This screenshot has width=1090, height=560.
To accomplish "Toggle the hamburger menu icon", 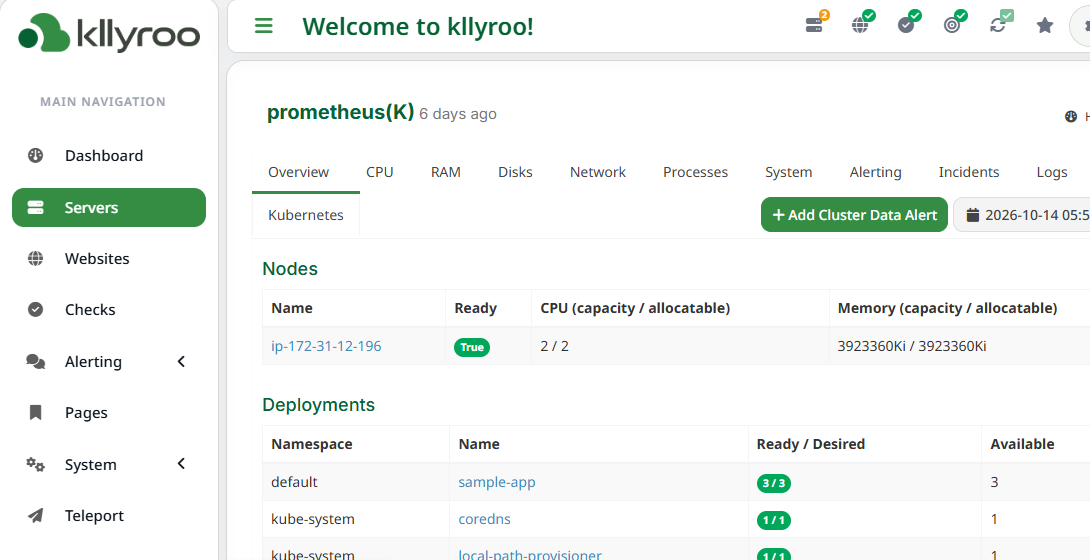I will coord(263,26).
